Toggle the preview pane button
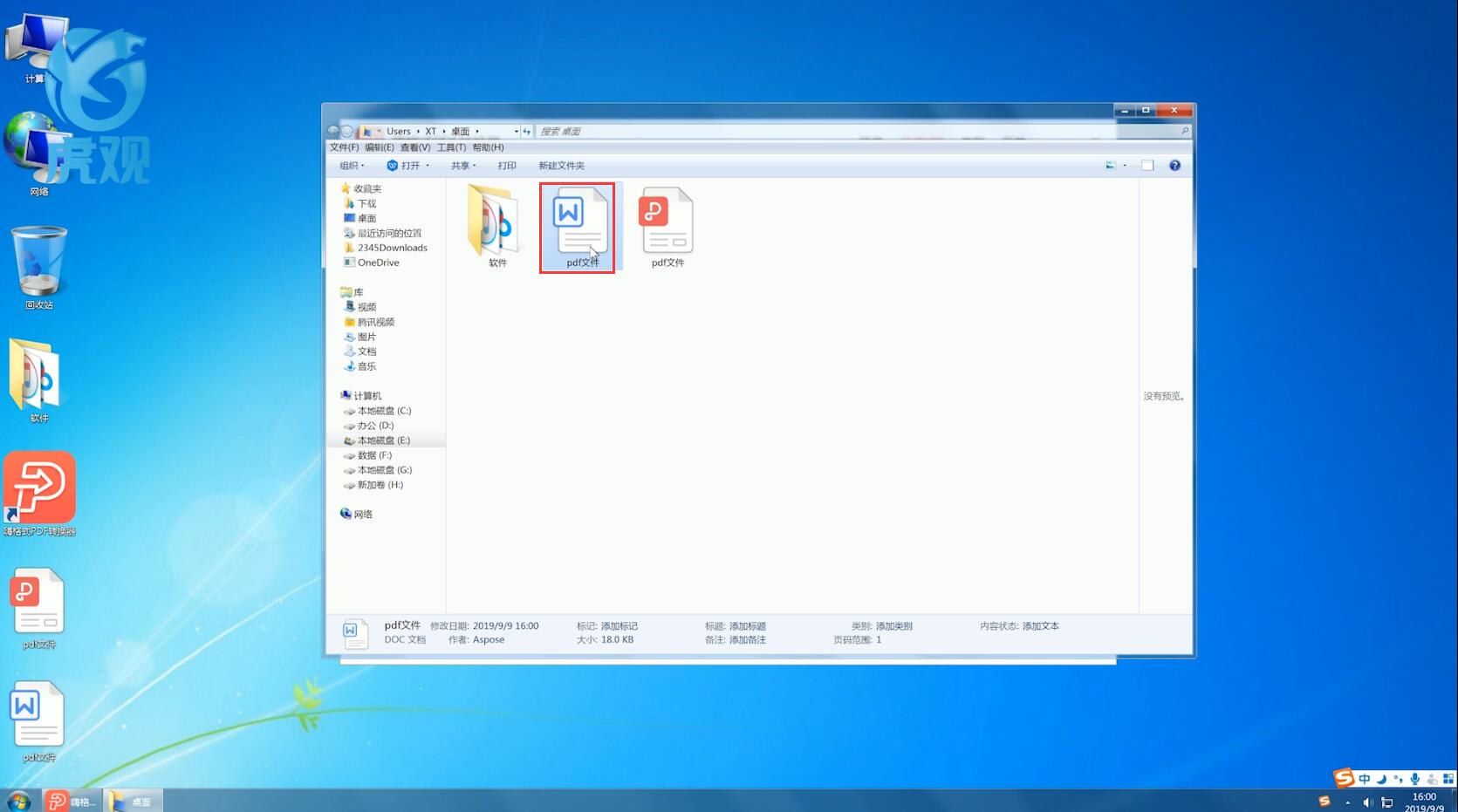The image size is (1458, 812). coord(1147,166)
